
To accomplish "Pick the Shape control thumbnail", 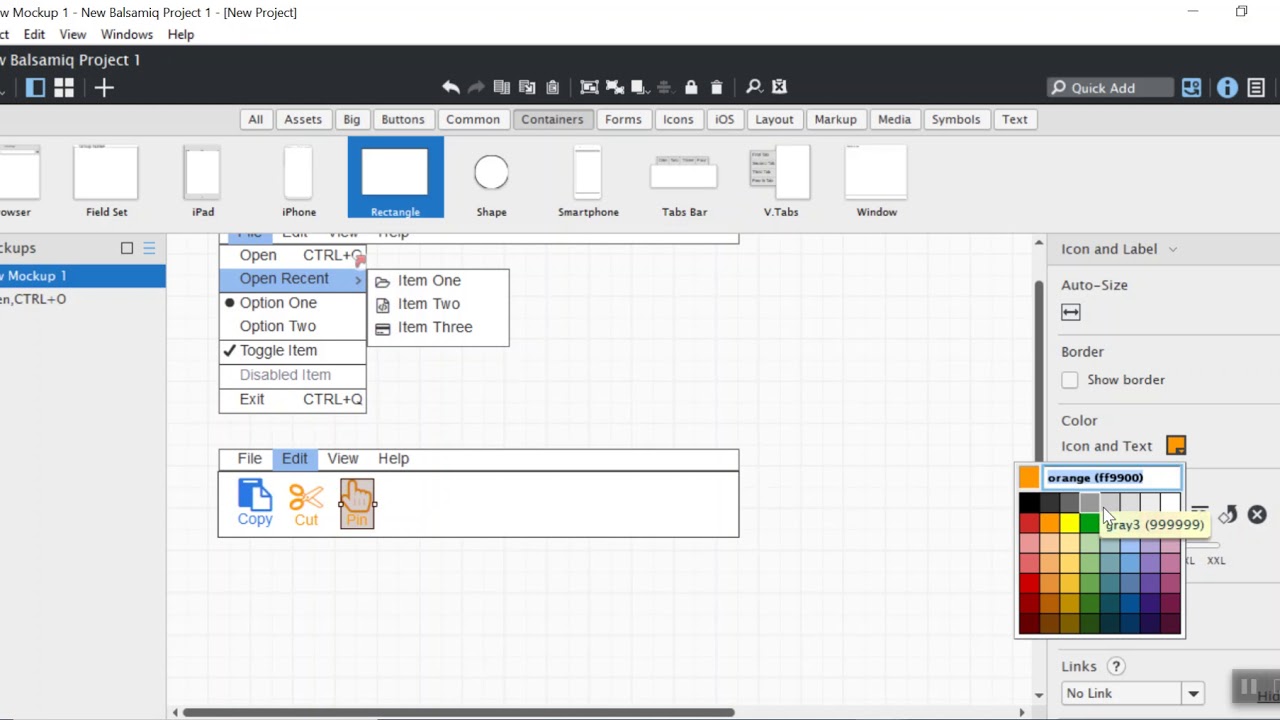I will (491, 180).
